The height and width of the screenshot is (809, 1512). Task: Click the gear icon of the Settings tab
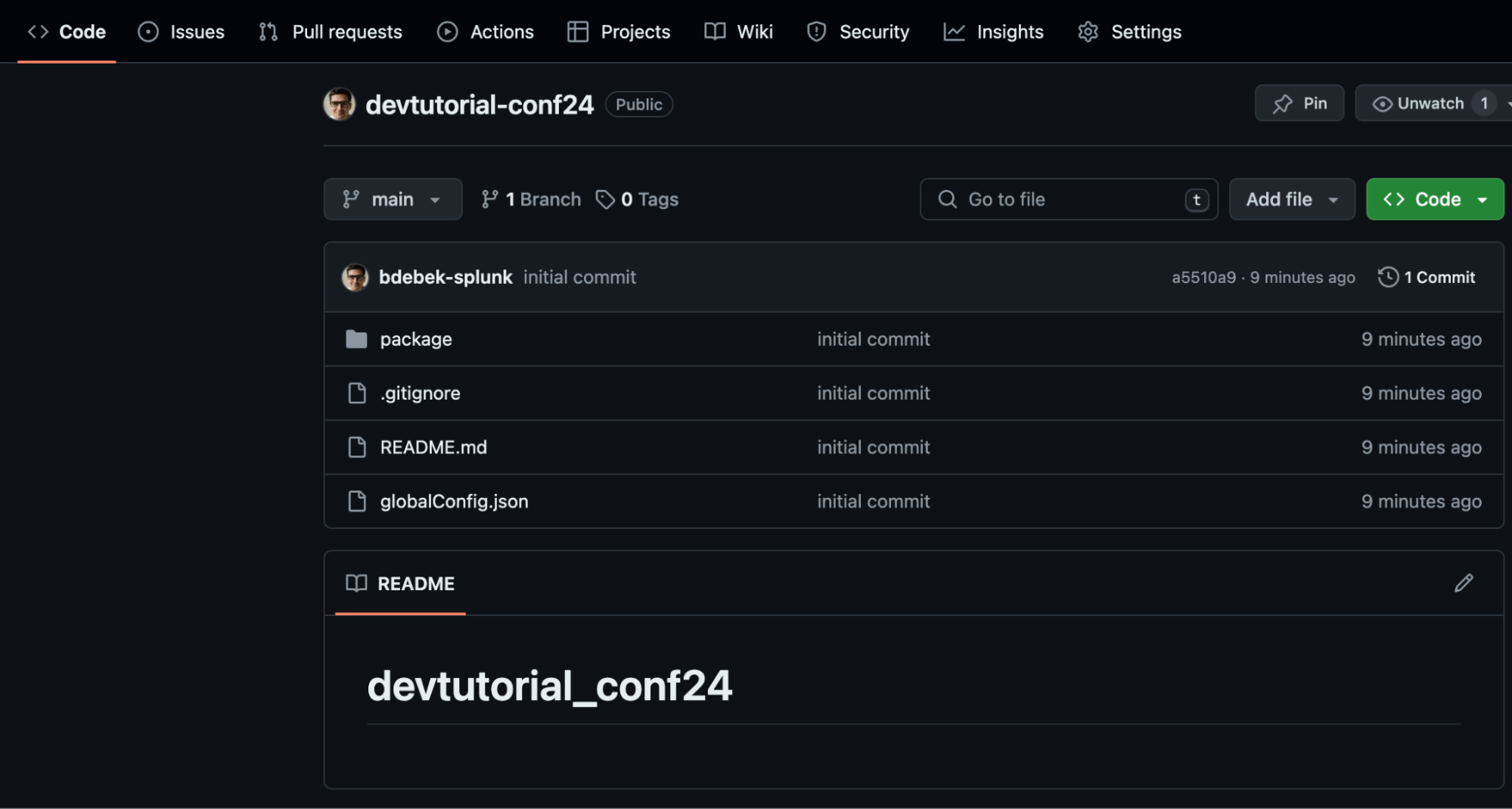(x=1088, y=32)
